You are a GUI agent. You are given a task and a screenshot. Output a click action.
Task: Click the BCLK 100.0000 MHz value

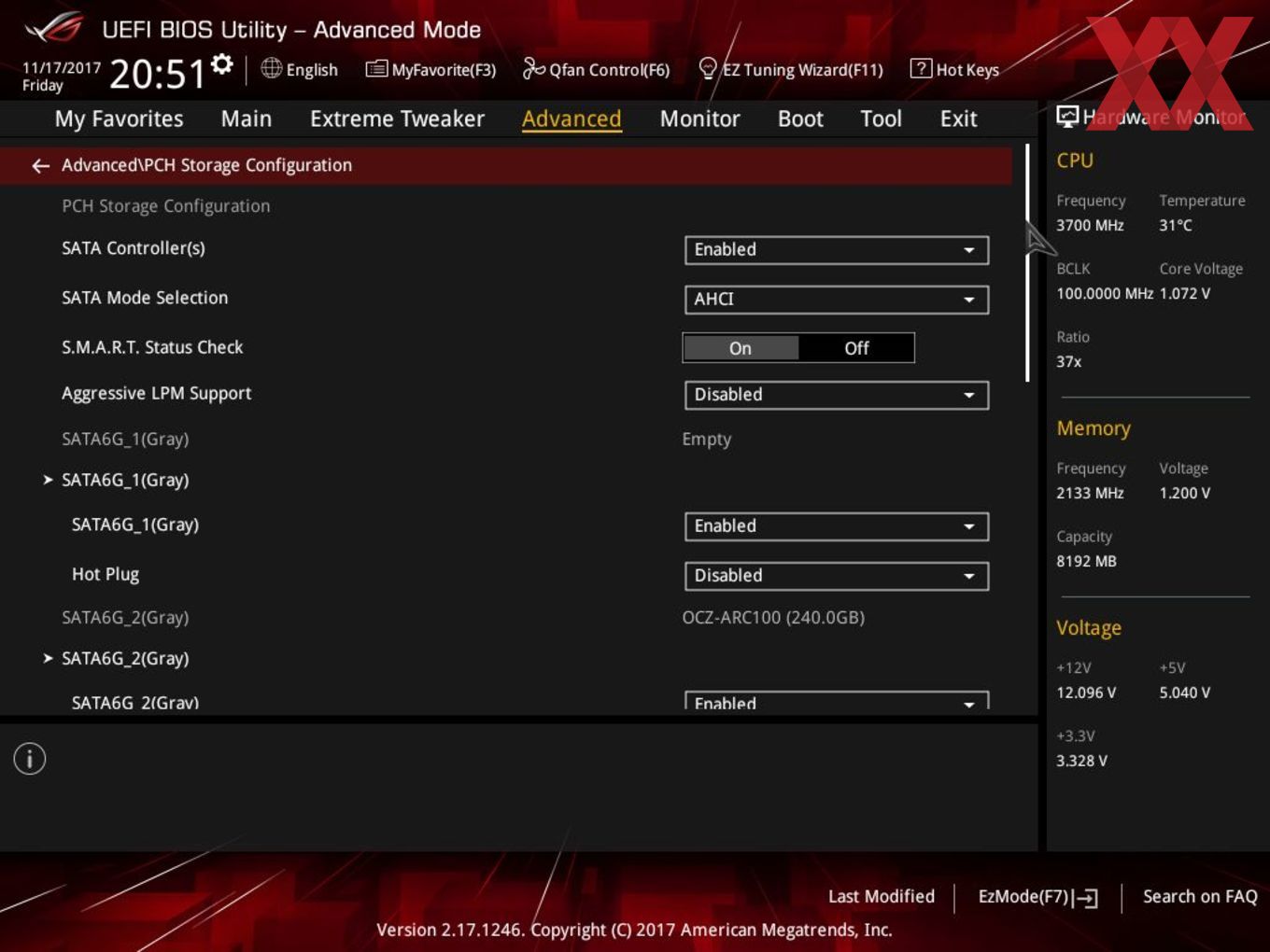(1105, 293)
